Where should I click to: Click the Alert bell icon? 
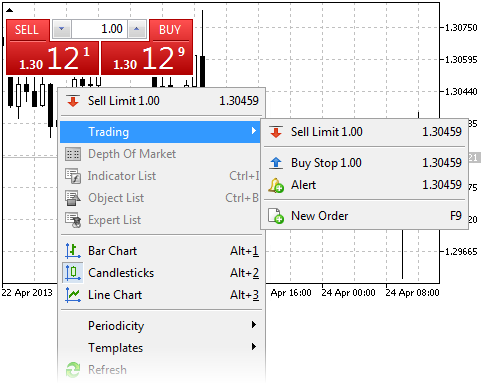(x=276, y=185)
